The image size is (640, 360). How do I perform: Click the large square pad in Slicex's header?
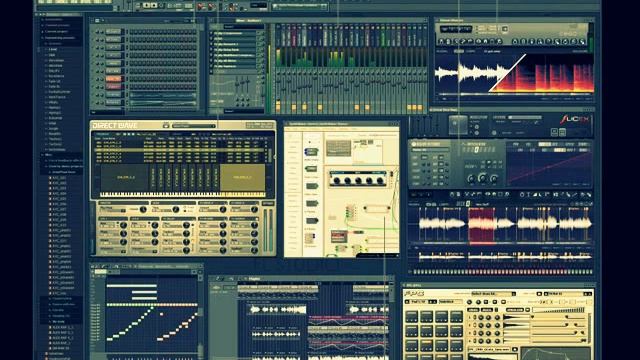coord(458,125)
